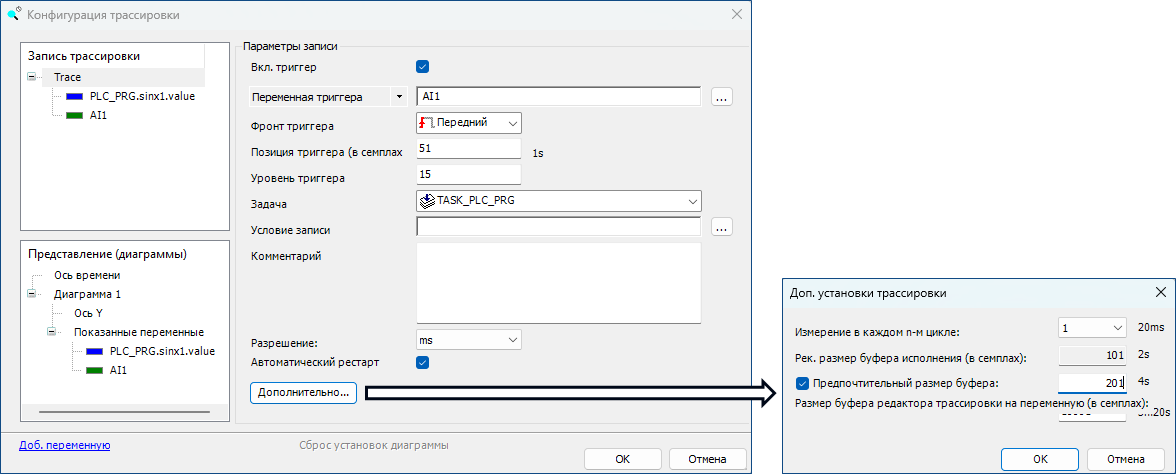This screenshot has width=1176, height=474.
Task: Click the blue PLC_PRG.sinx1.value color marker in Trace tree
Action: coord(73,97)
